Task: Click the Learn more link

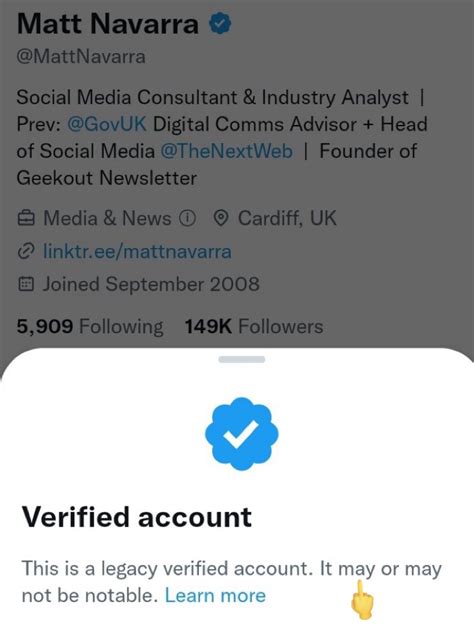Action: point(215,596)
